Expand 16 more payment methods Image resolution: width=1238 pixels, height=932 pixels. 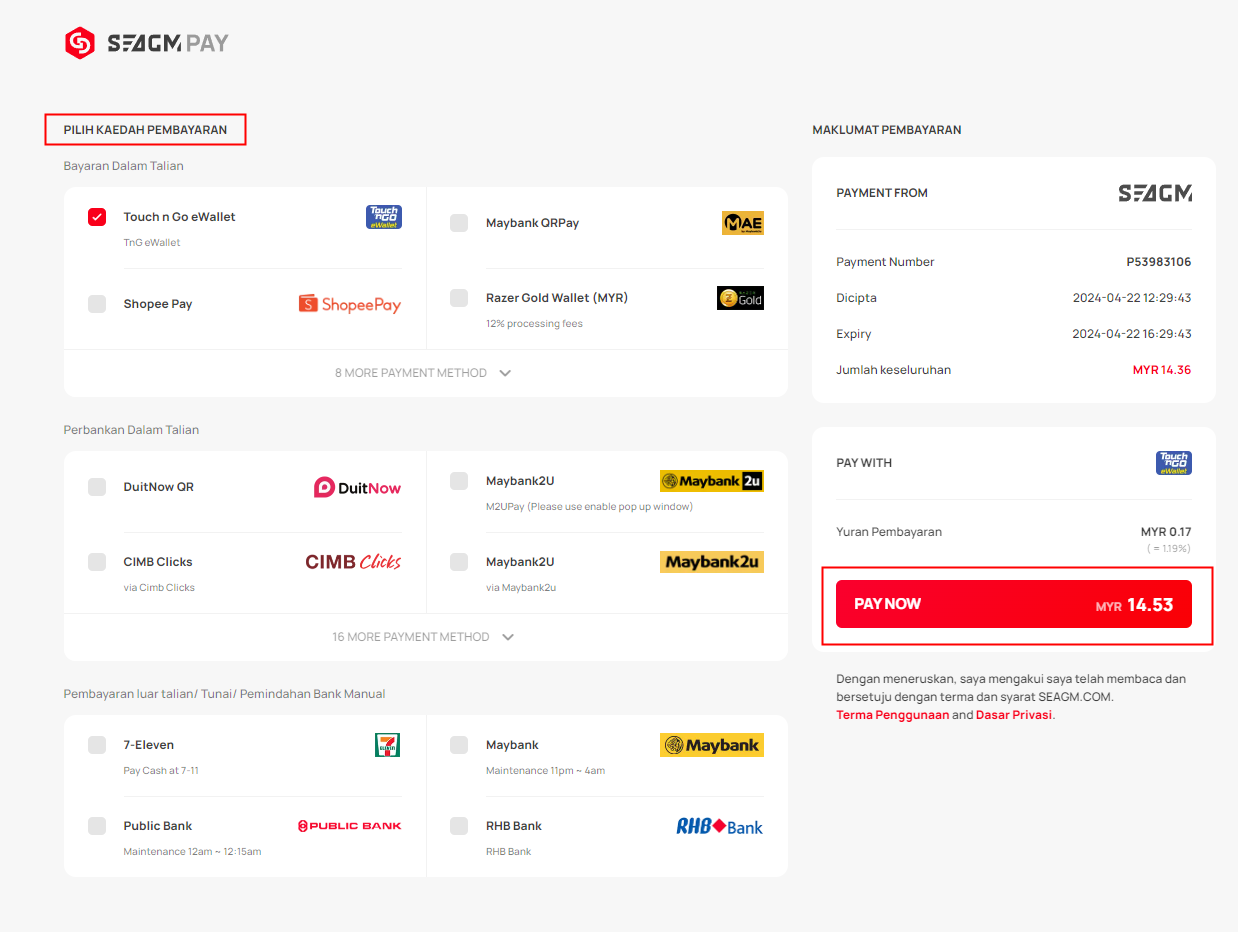(x=424, y=637)
